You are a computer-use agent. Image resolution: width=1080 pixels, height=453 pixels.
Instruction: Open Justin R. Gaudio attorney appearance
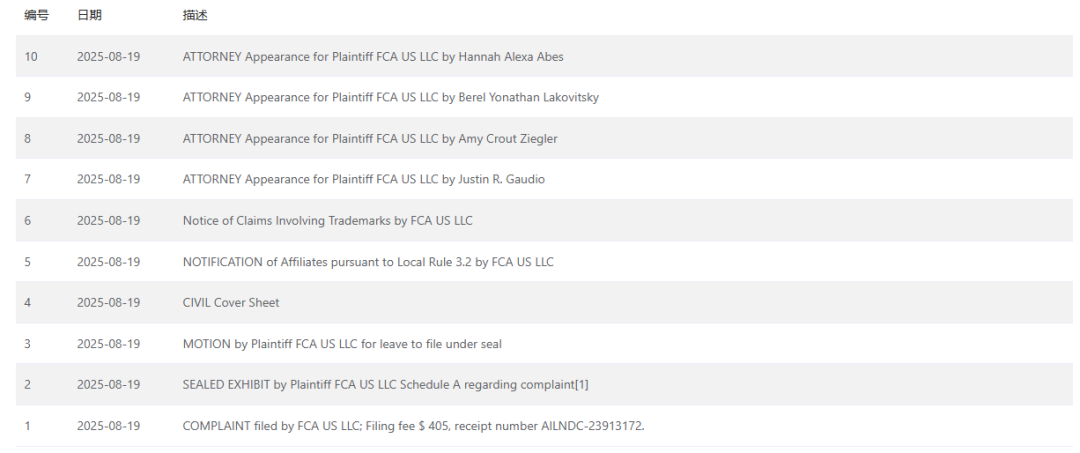[363, 180]
